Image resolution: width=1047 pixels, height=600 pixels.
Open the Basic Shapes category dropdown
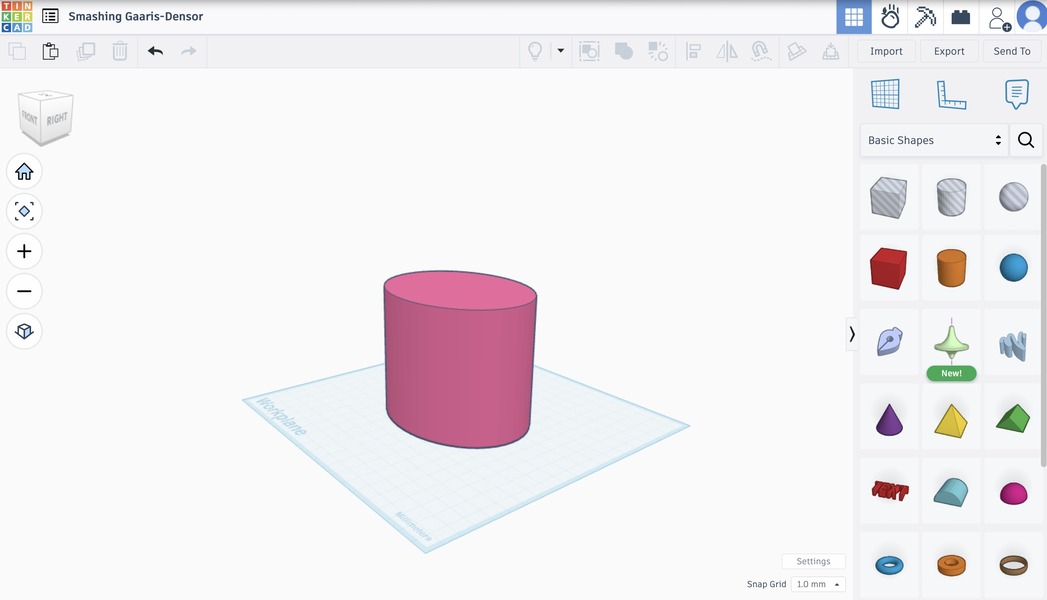click(934, 140)
